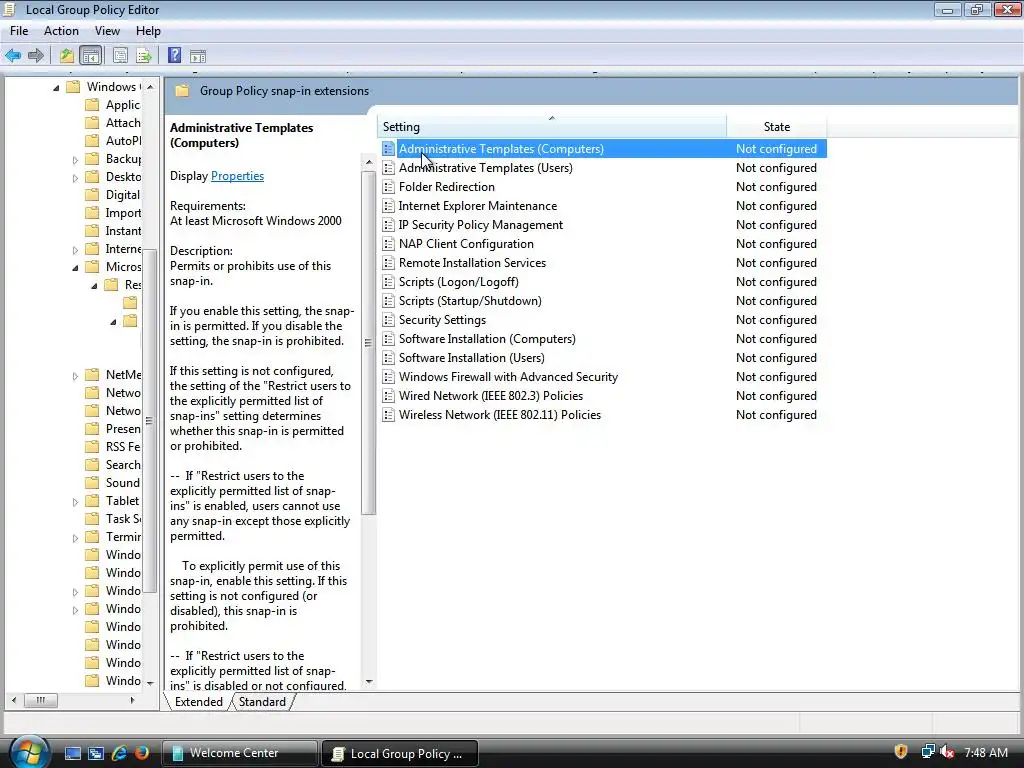Collapse the Micros tree node arrow
This screenshot has width=1024, height=768.
[x=75, y=267]
